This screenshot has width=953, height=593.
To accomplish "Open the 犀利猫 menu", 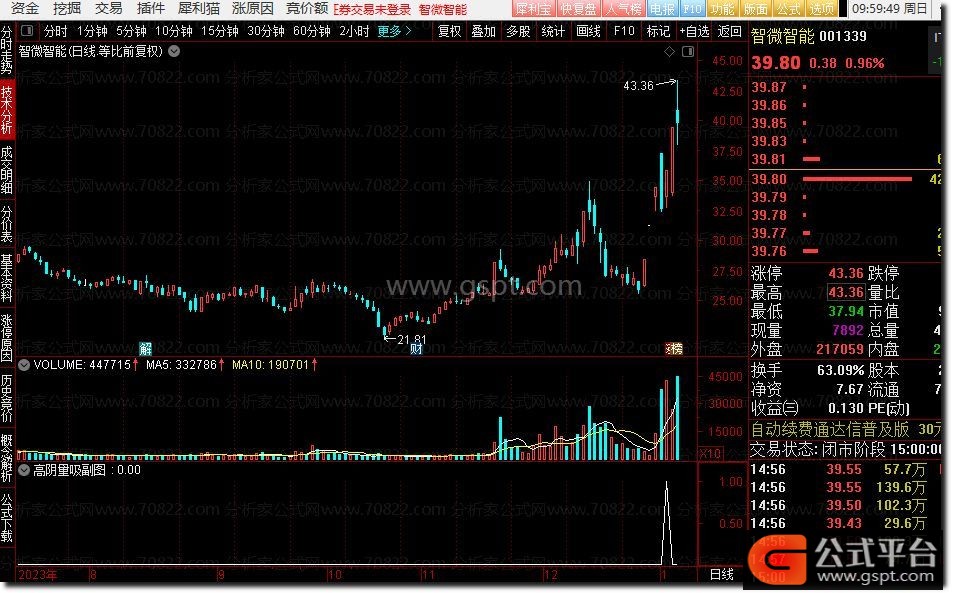I will point(199,9).
